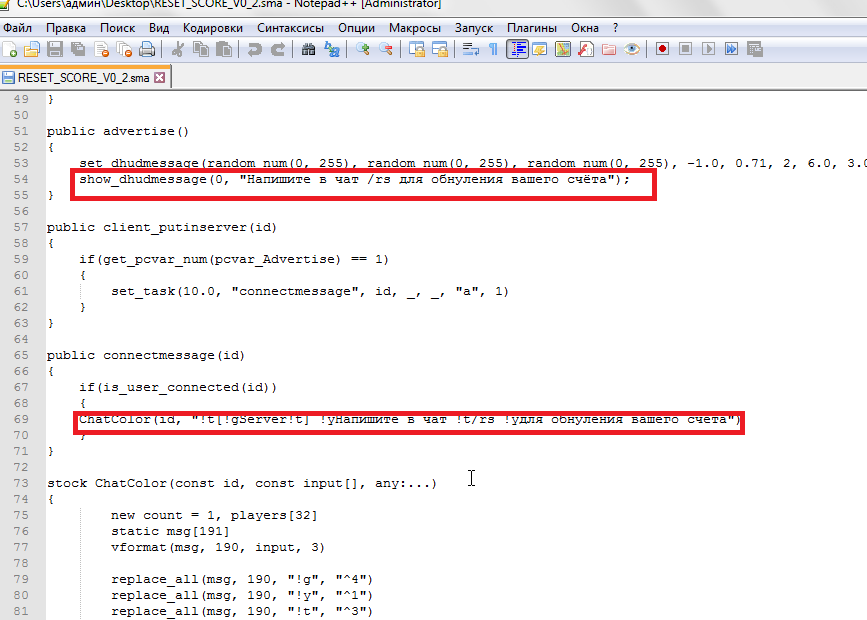Toggle synchronized horizontal scrolling icon
Viewport: 867px width, 620px height.
pyautogui.click(x=440, y=50)
